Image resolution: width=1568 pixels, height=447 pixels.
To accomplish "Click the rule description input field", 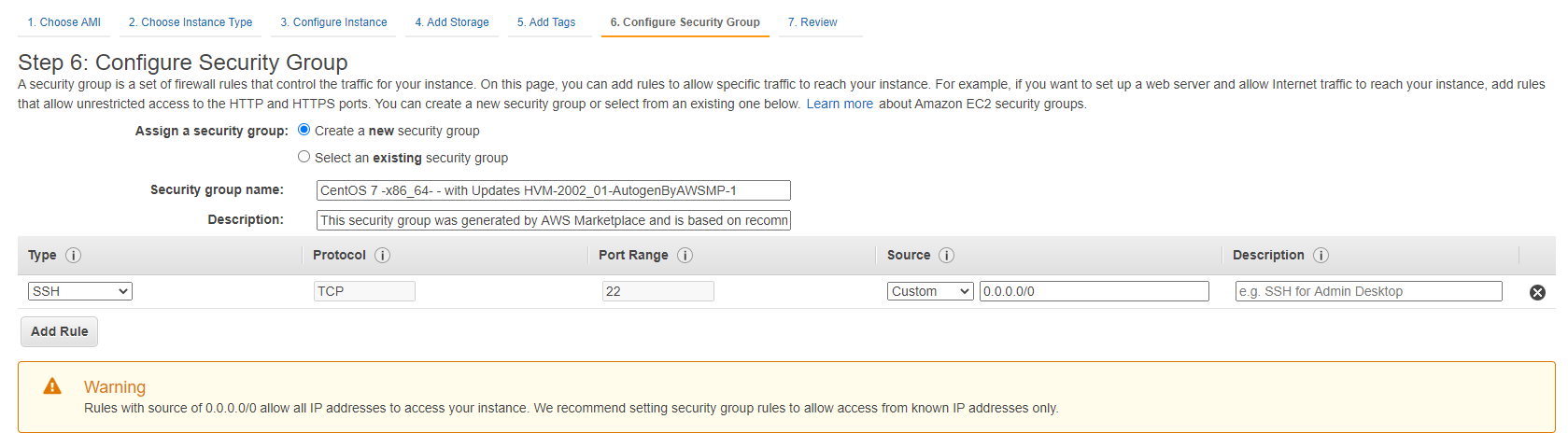I will click(1368, 291).
